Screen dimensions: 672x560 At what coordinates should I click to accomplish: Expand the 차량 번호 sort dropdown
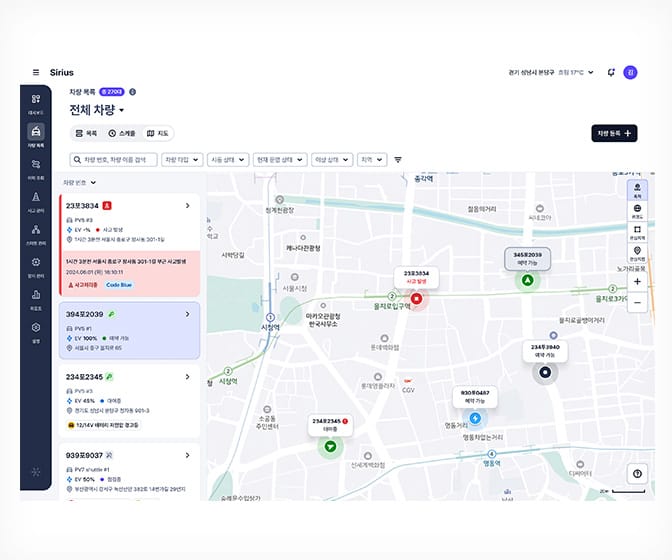tap(80, 183)
